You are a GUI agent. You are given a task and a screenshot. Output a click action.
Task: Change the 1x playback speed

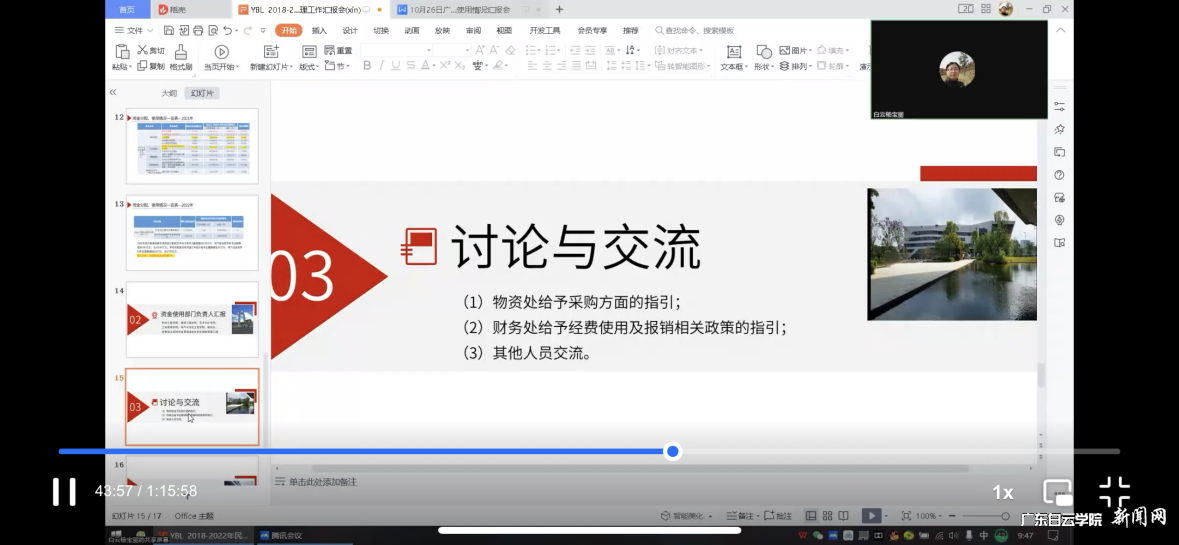(x=1002, y=492)
